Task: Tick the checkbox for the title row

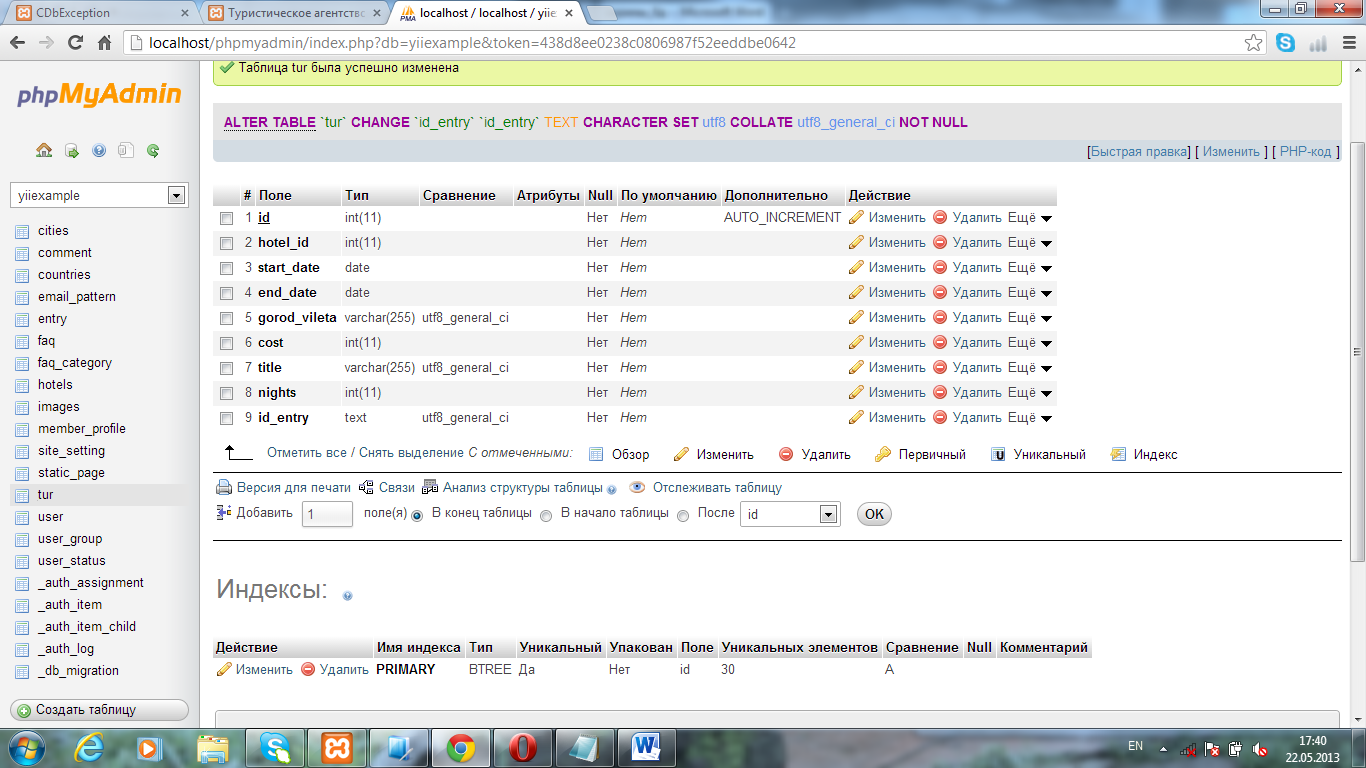Action: [x=227, y=368]
